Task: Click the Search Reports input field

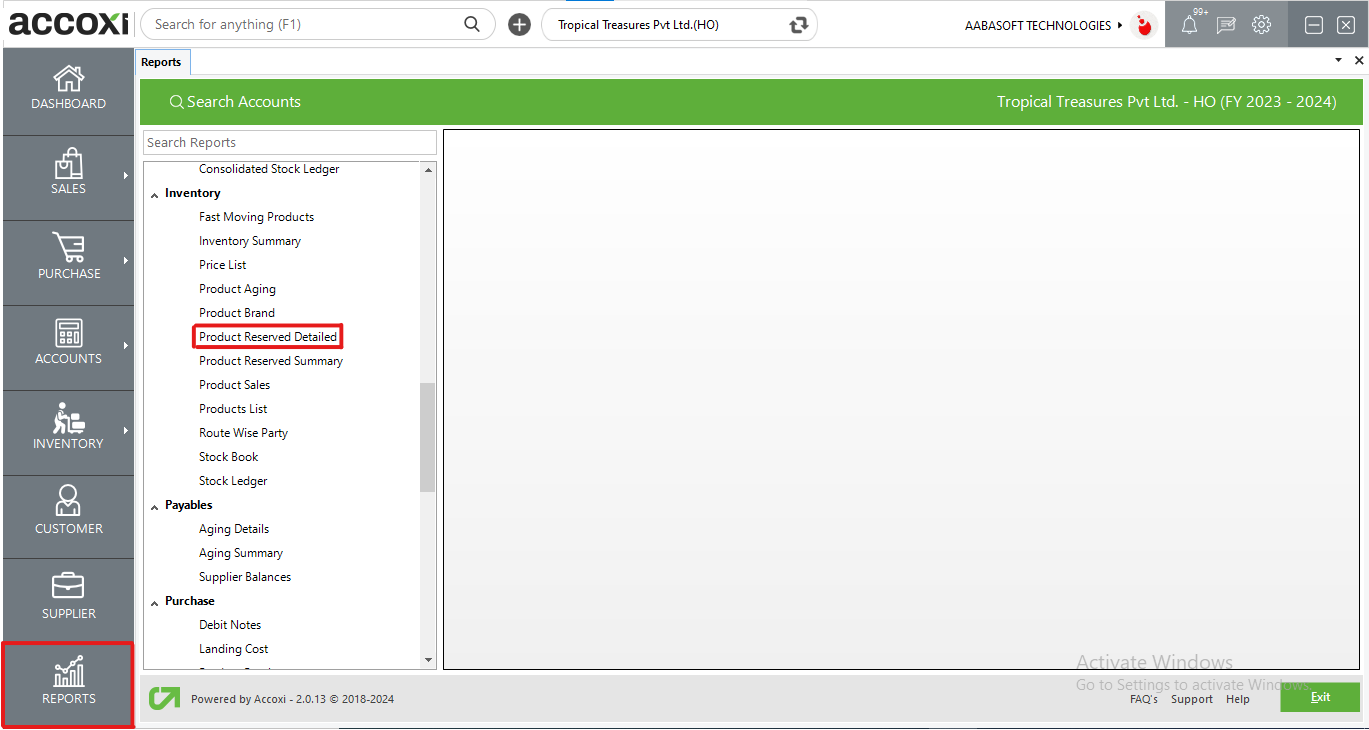Action: click(290, 143)
